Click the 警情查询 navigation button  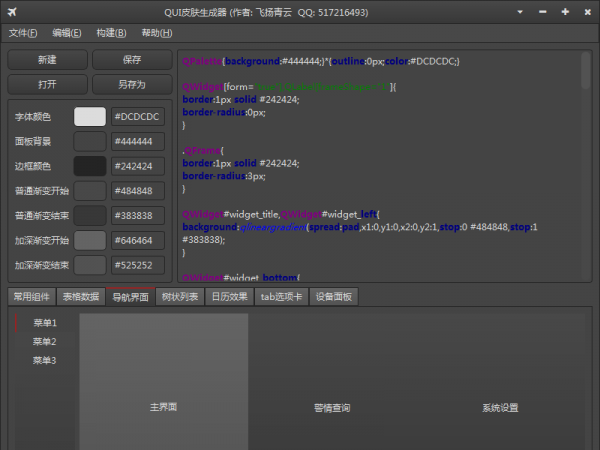(x=332, y=408)
